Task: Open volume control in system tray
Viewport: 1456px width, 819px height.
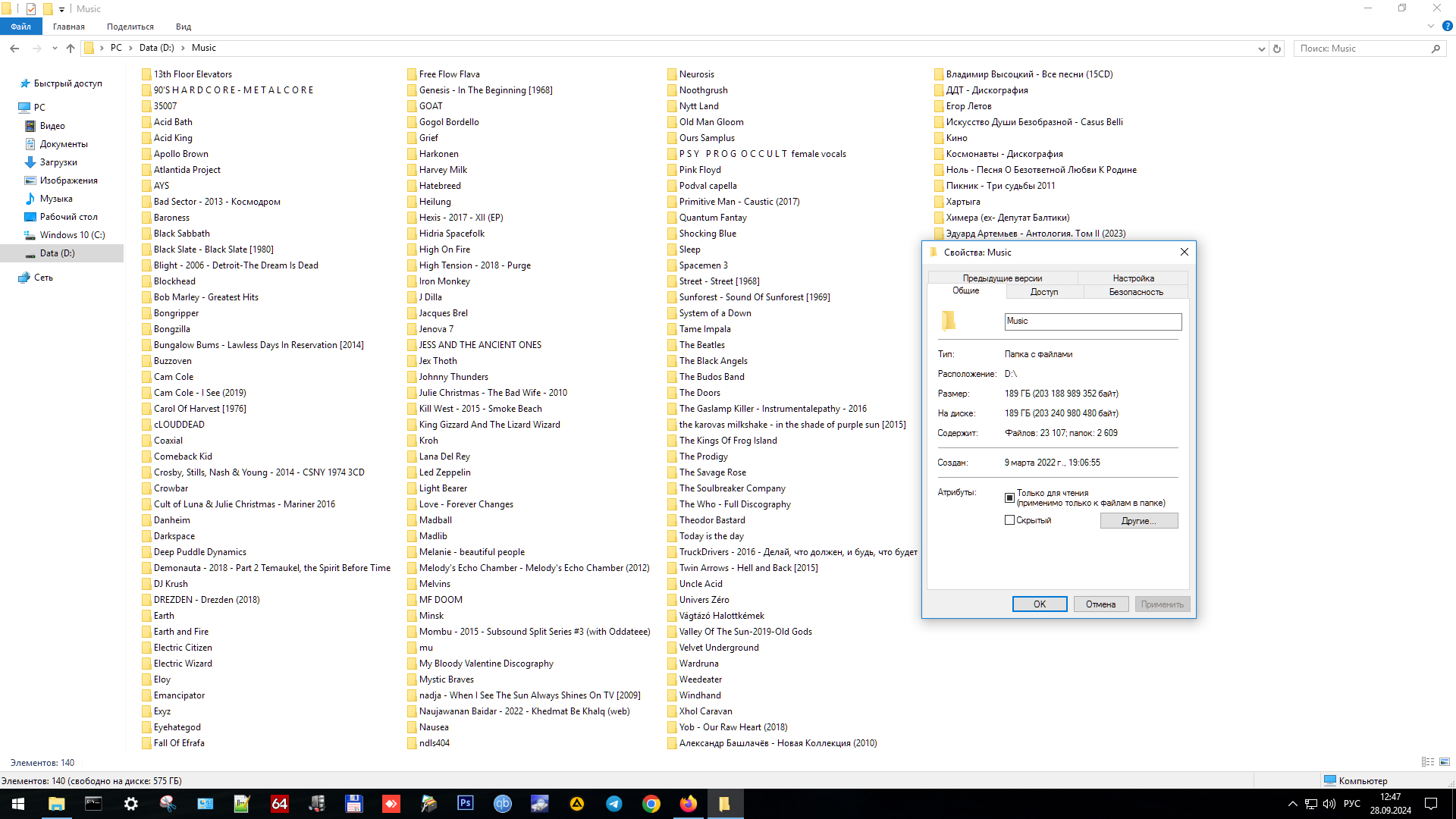Action: (1329, 804)
